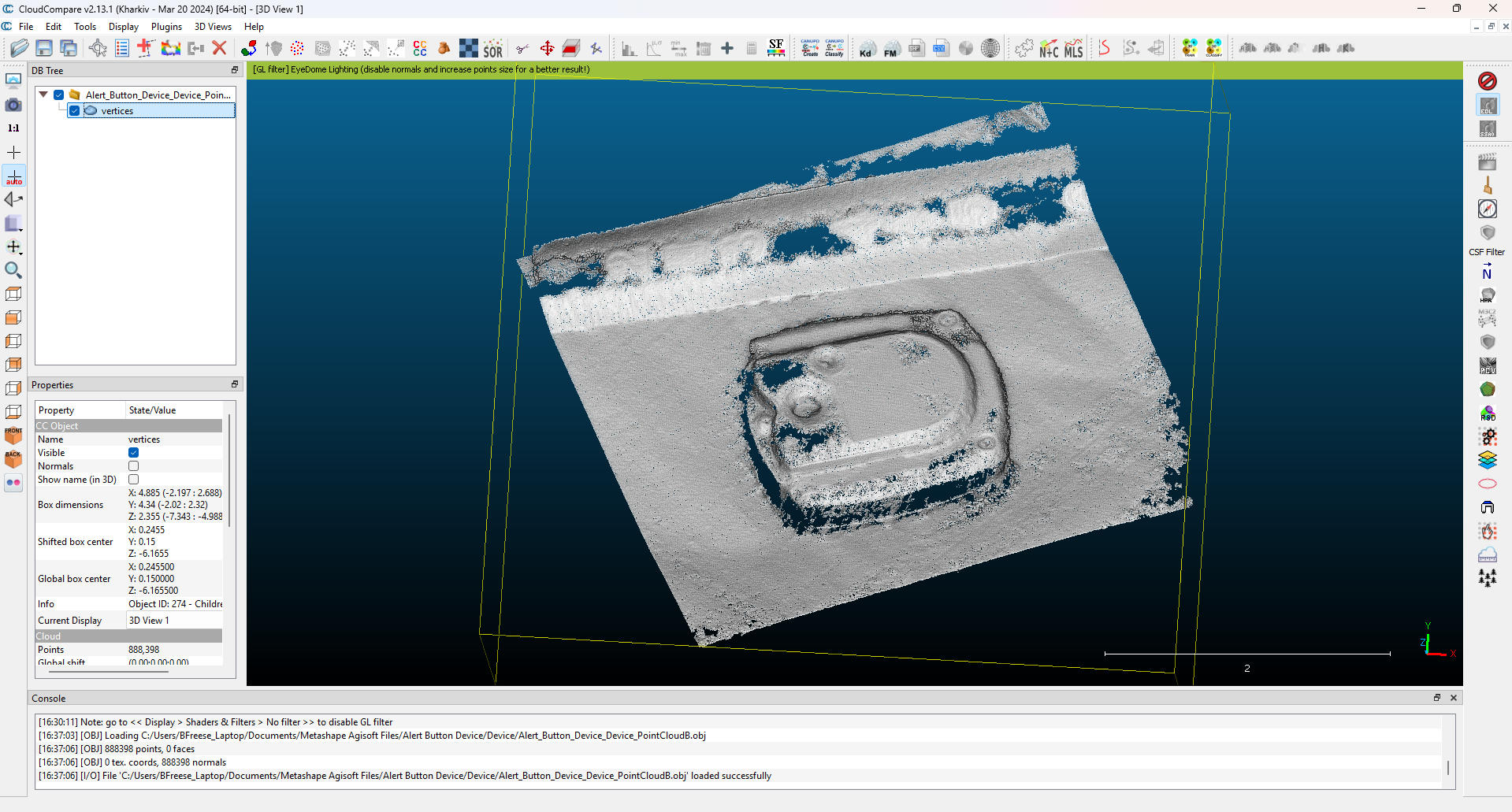
Task: Click the red X delete icon
Action: point(220,49)
